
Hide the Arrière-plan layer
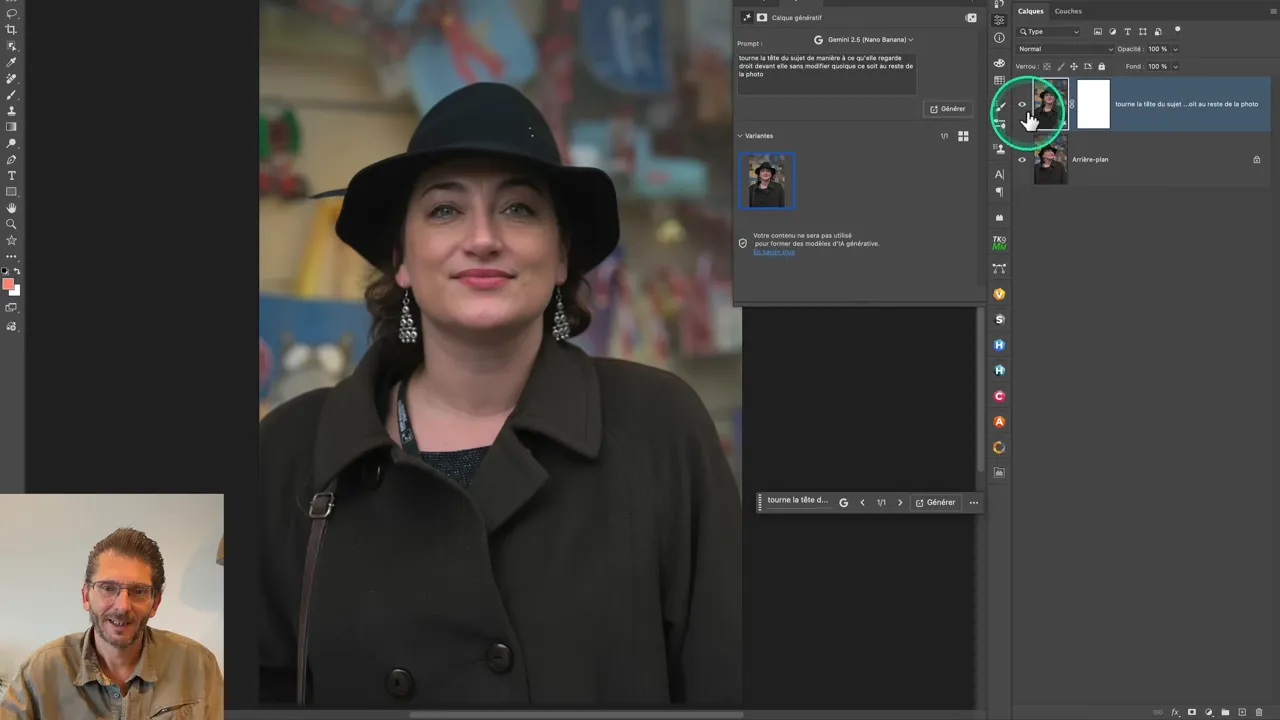1022,160
